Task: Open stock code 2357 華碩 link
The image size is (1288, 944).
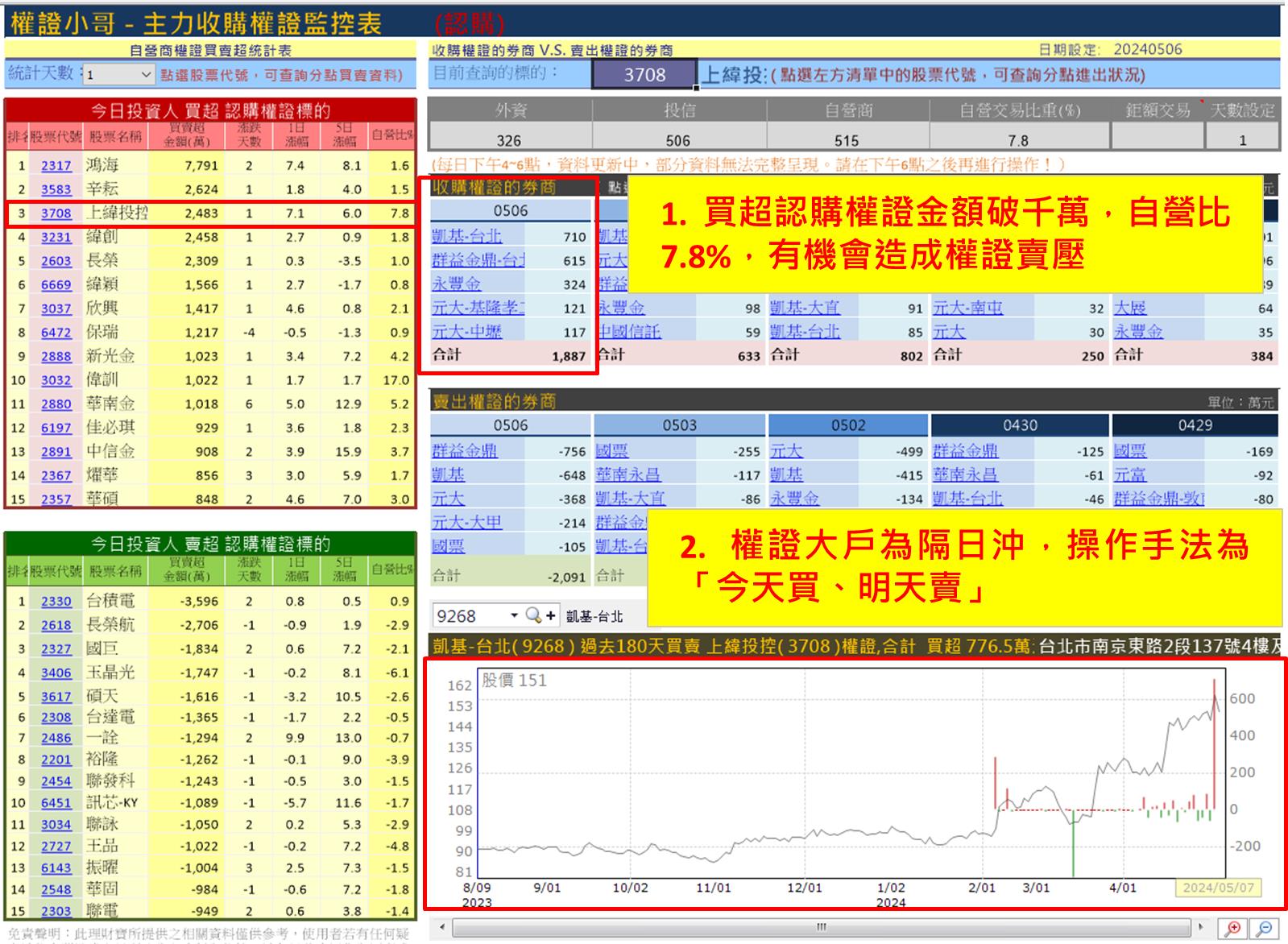Action: coord(56,499)
